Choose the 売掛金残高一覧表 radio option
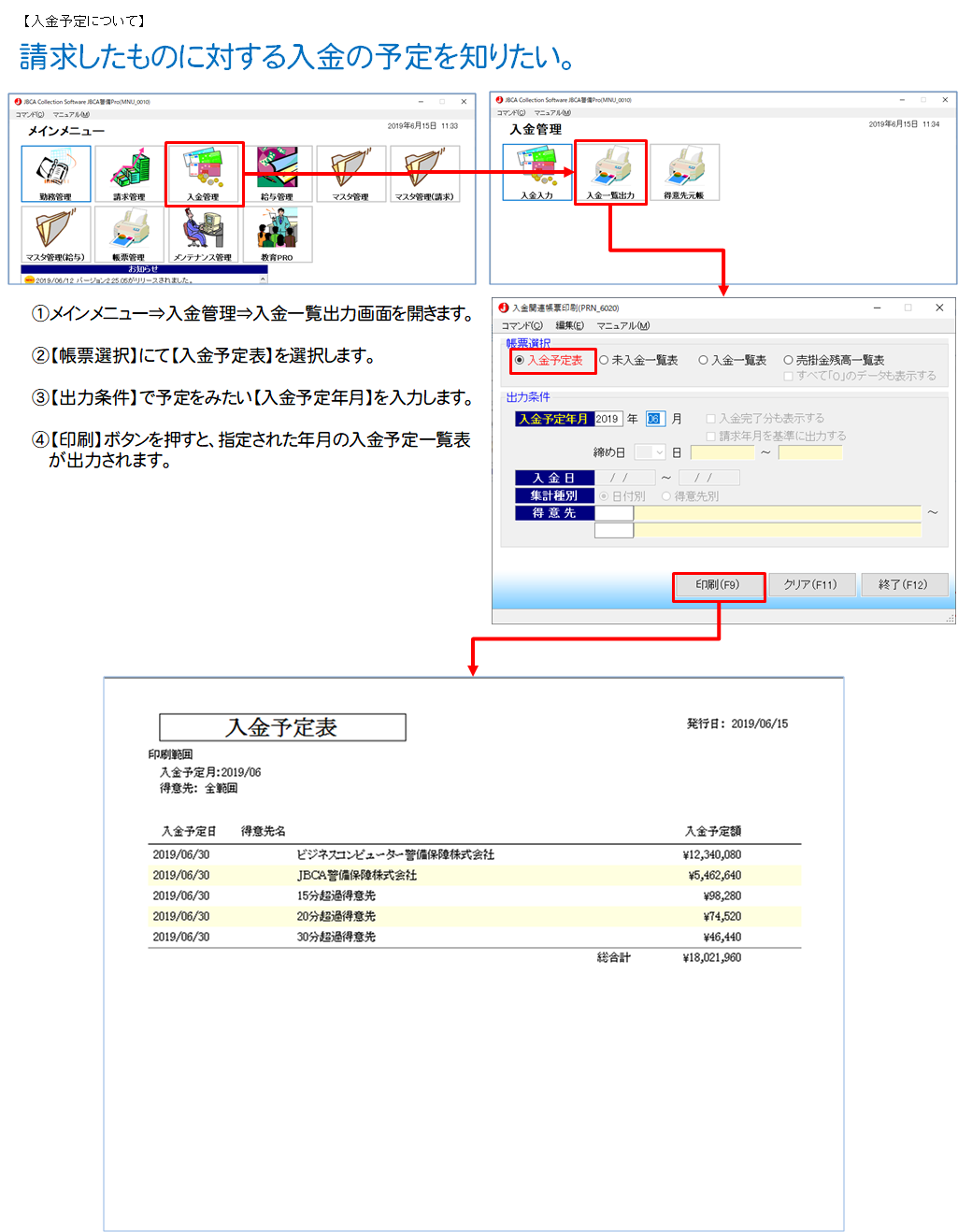 (788, 360)
